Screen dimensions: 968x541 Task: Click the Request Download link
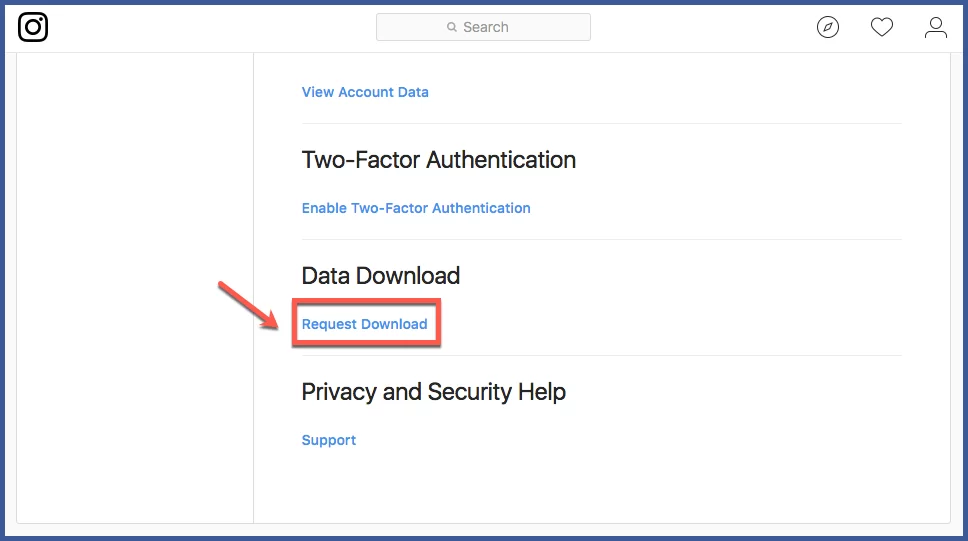365,324
